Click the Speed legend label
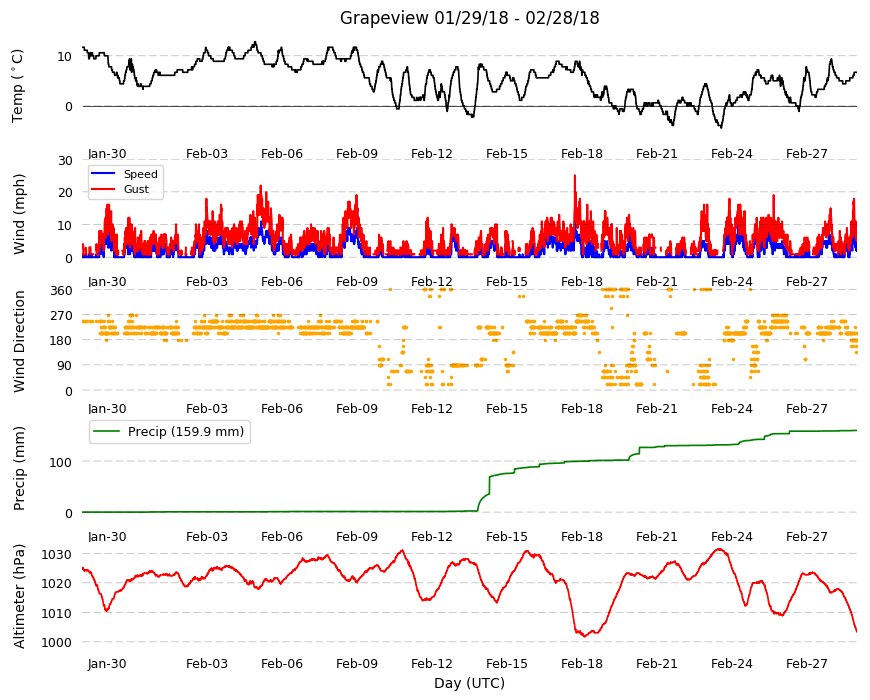This screenshot has width=870, height=700. 140,174
